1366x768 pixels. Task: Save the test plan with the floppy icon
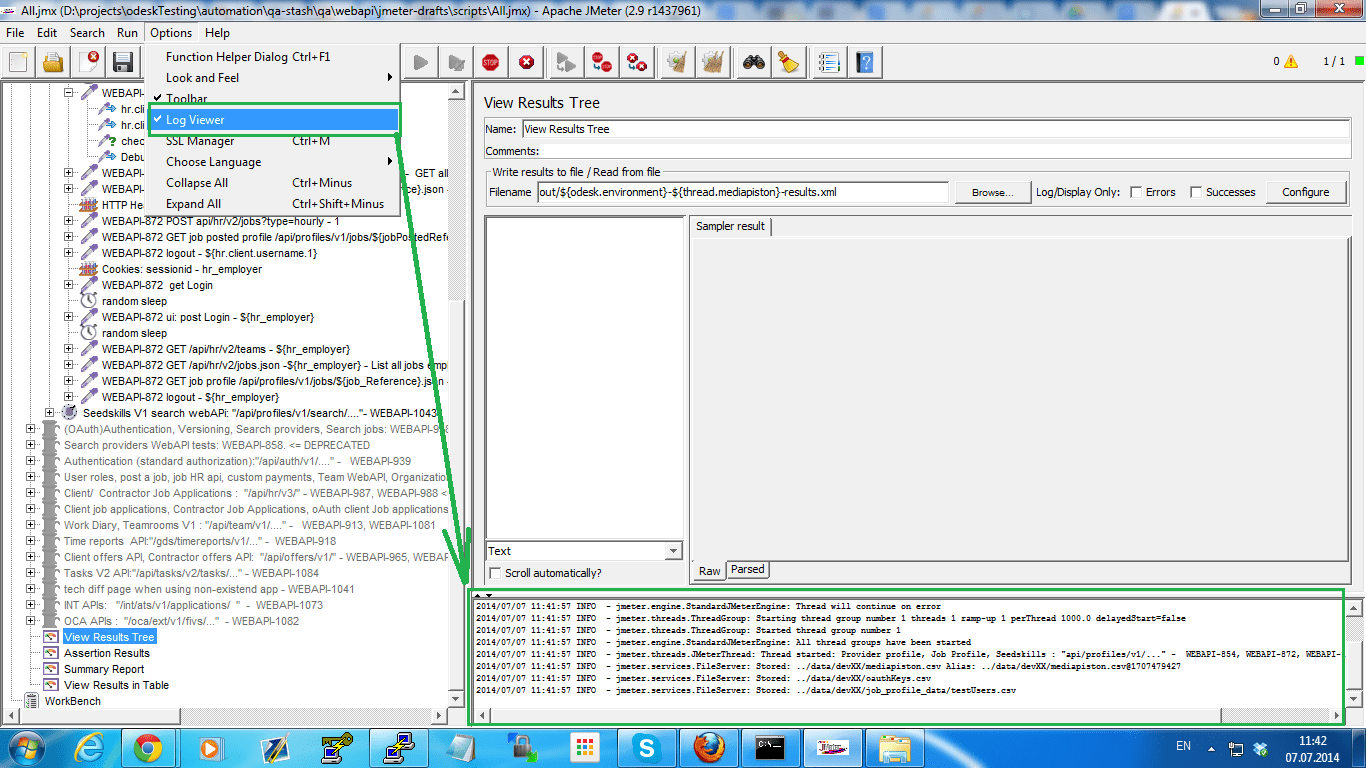coord(123,63)
